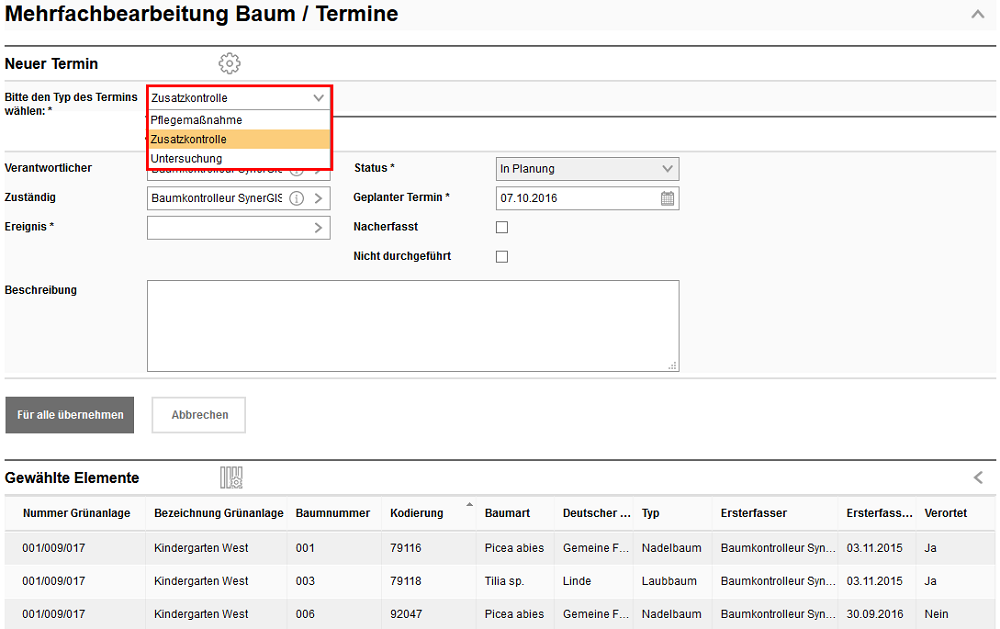1000x629 pixels.
Task: Open the Status dropdown In Planung
Action: tap(587, 169)
